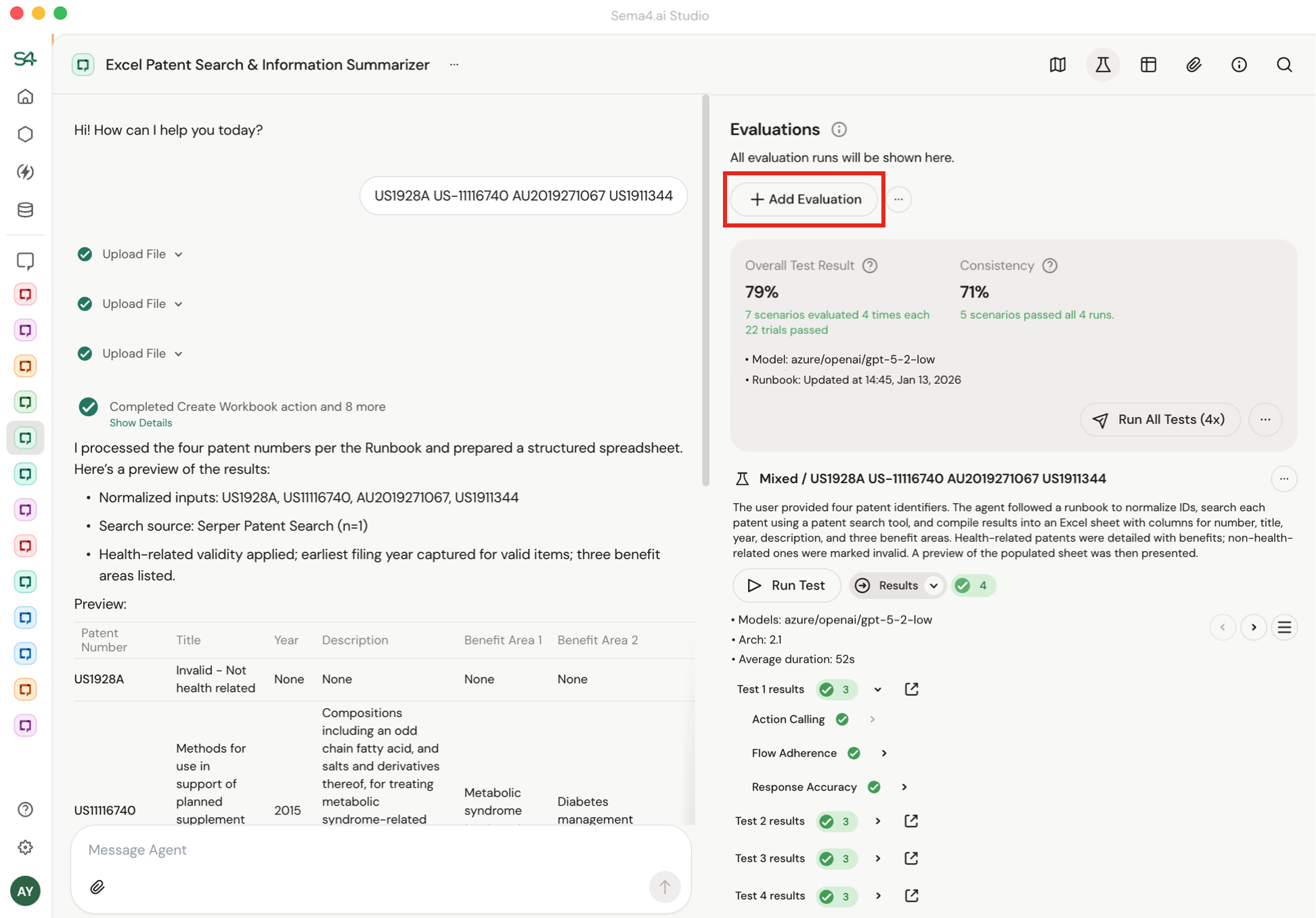Screen dimensions: 1316x918
Task: Click the Show Details link
Action: click(141, 423)
